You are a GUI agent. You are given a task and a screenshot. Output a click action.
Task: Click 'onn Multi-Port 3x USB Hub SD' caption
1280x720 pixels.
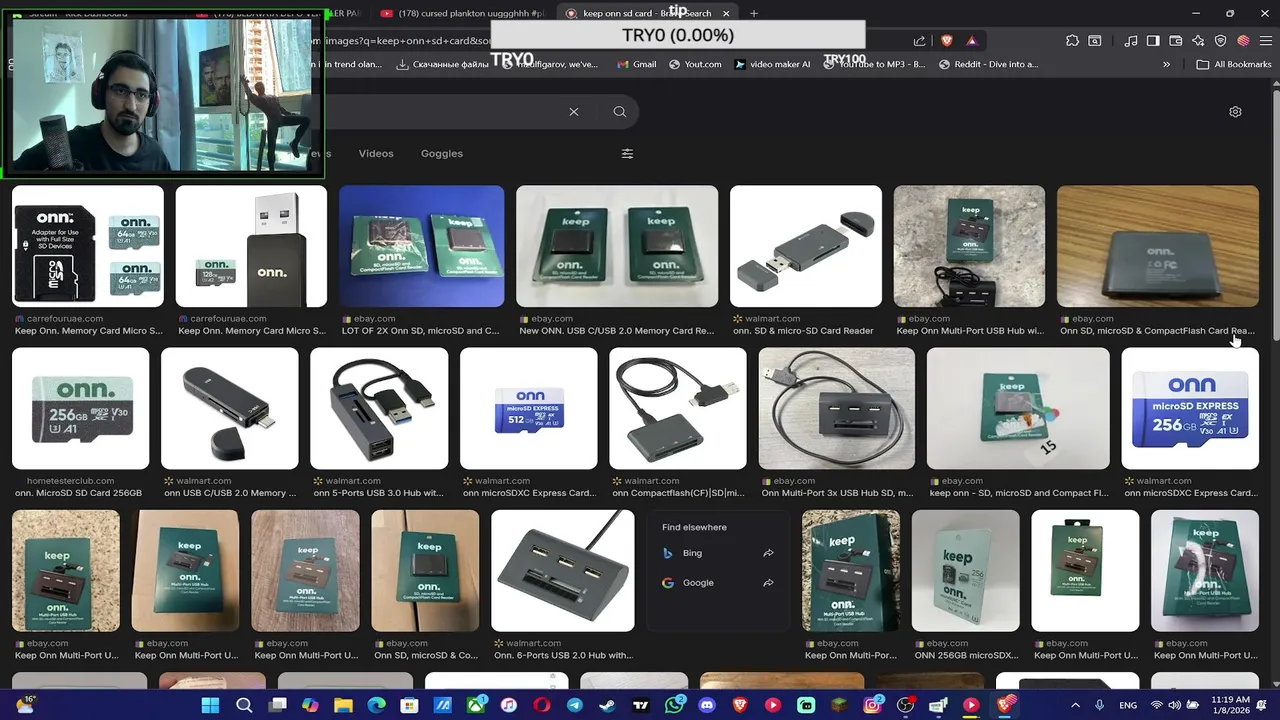point(836,493)
